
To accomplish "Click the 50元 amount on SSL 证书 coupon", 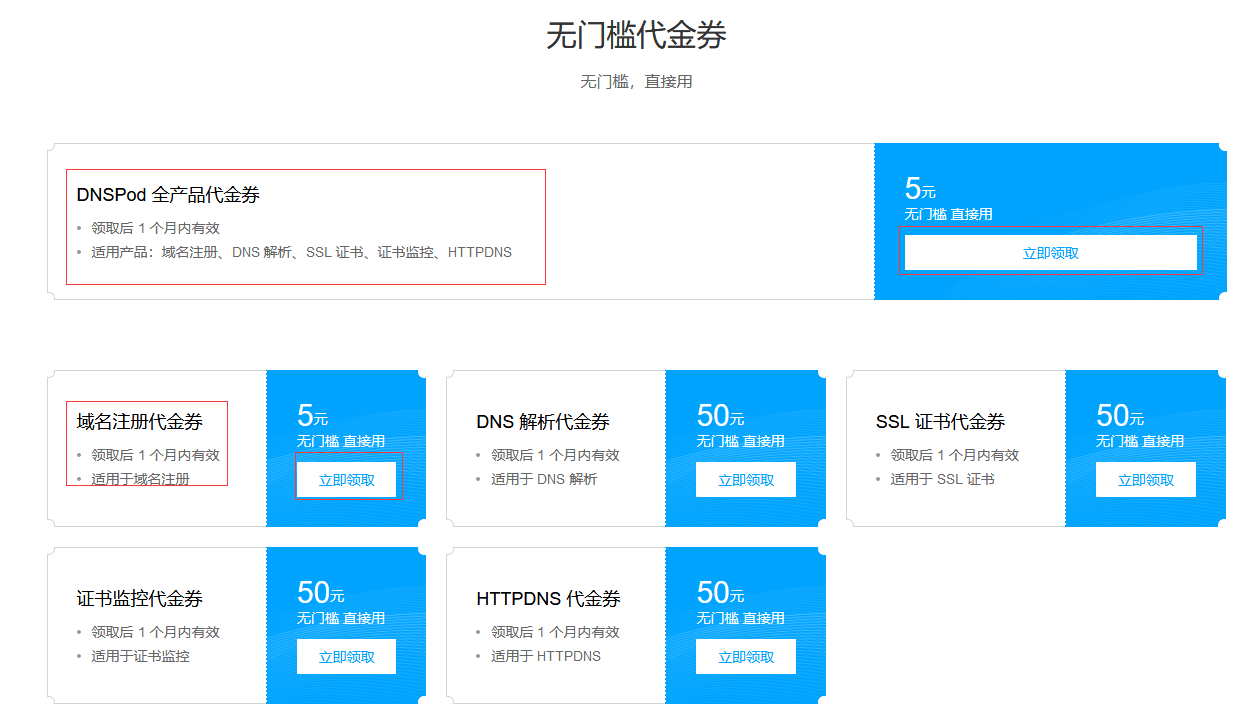I will pos(1120,416).
